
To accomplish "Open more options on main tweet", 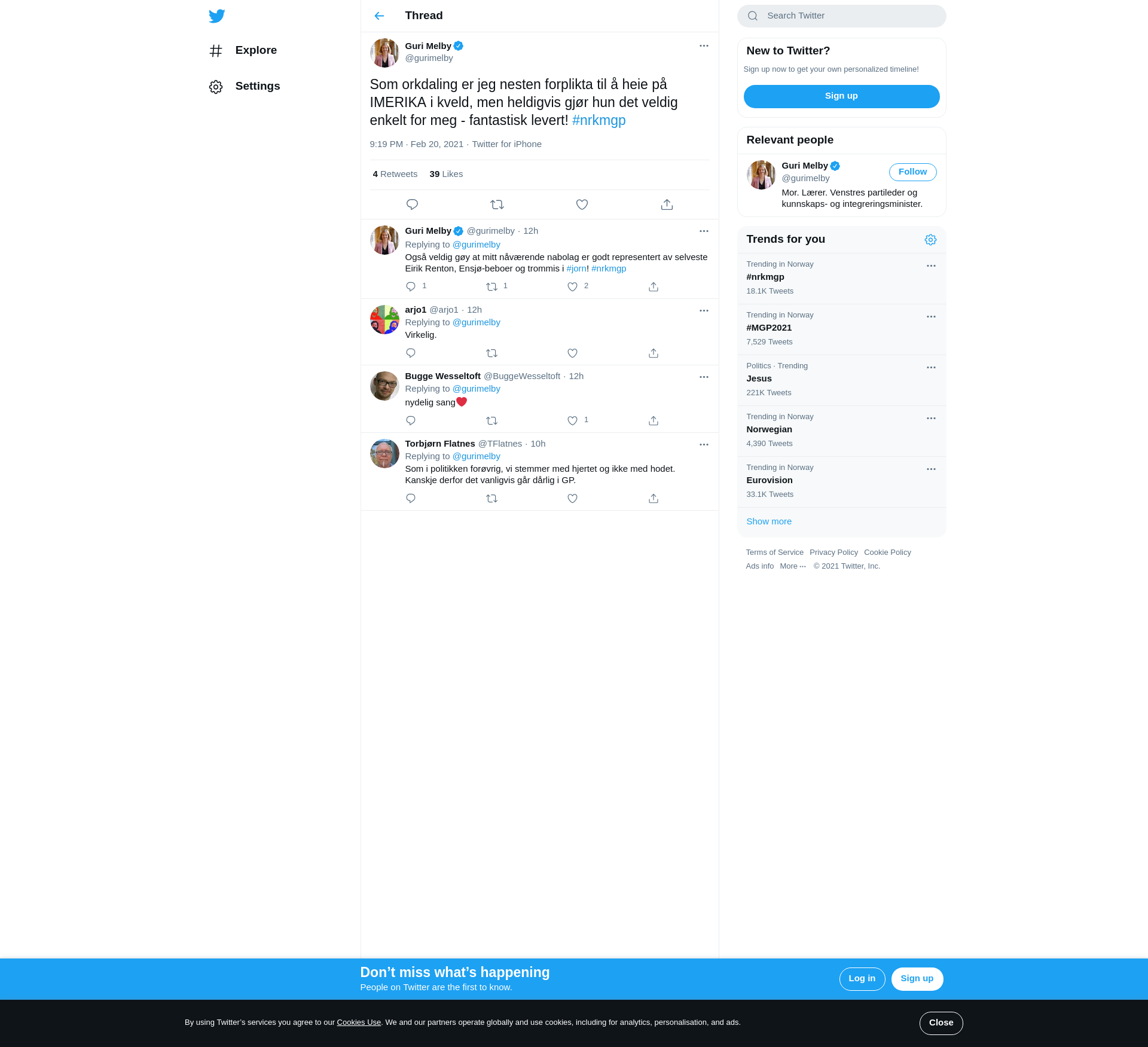I will point(704,46).
